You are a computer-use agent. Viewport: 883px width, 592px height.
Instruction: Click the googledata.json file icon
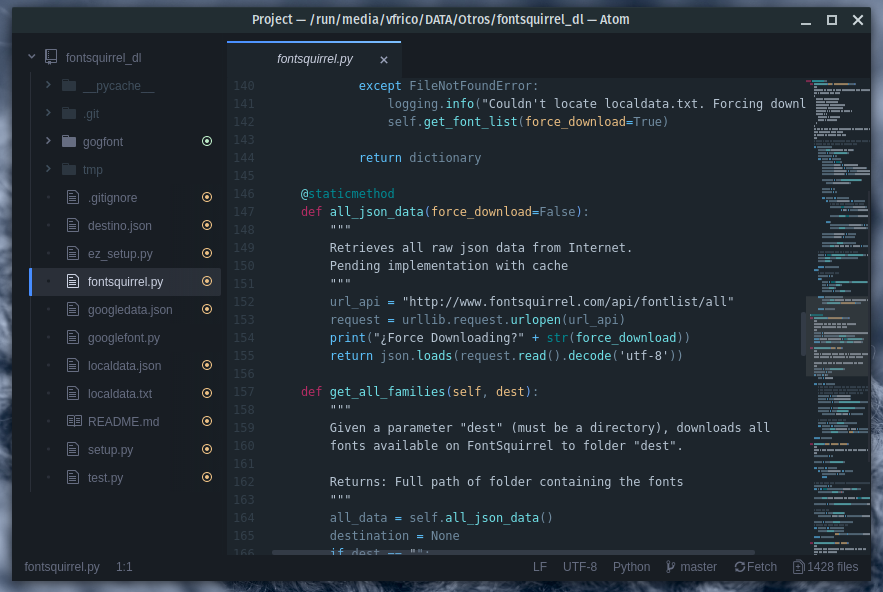[x=73, y=309]
